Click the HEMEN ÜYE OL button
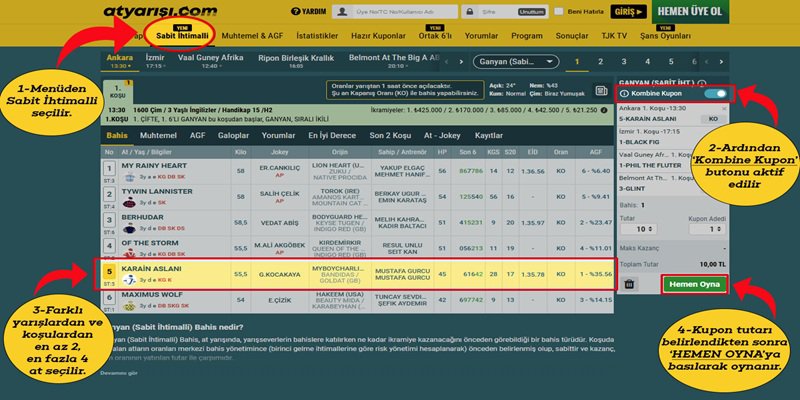Screen dimensions: 800x400 [690, 12]
